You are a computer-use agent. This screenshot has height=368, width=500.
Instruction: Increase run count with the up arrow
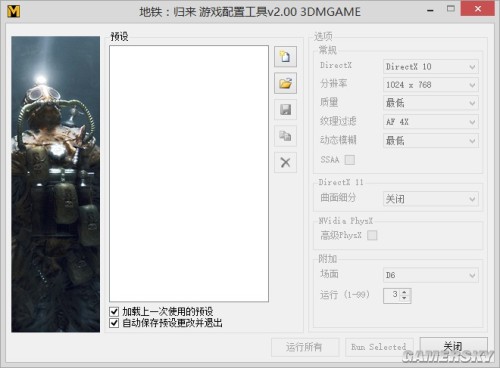[x=404, y=292]
